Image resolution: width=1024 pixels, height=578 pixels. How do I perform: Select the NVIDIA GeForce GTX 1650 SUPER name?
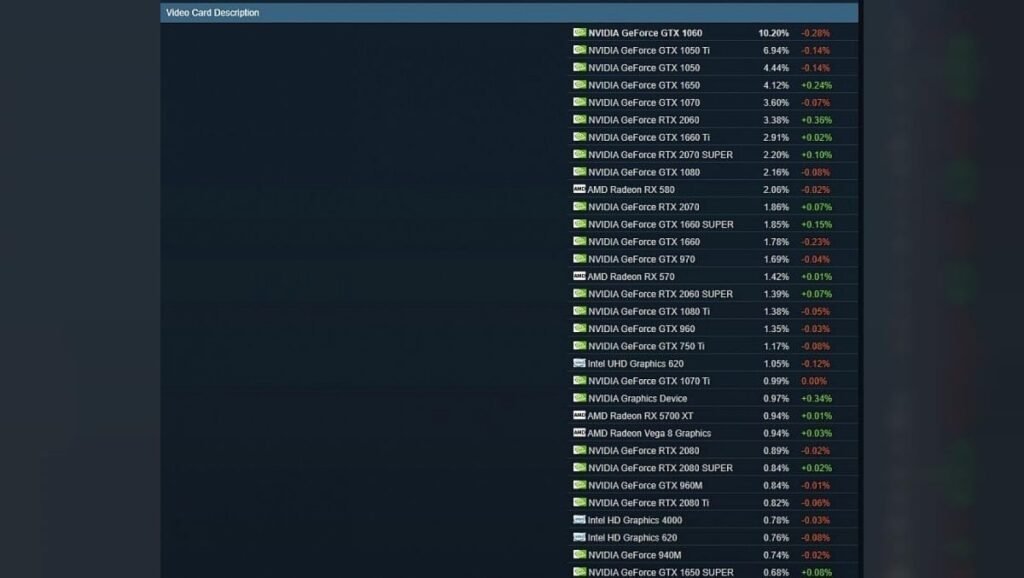click(x=660, y=572)
